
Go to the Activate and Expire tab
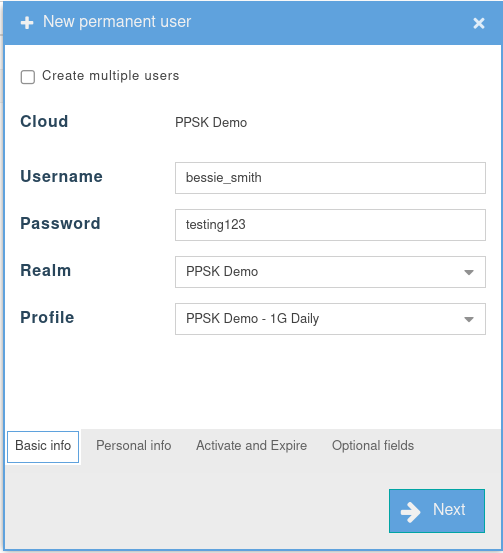(x=252, y=445)
